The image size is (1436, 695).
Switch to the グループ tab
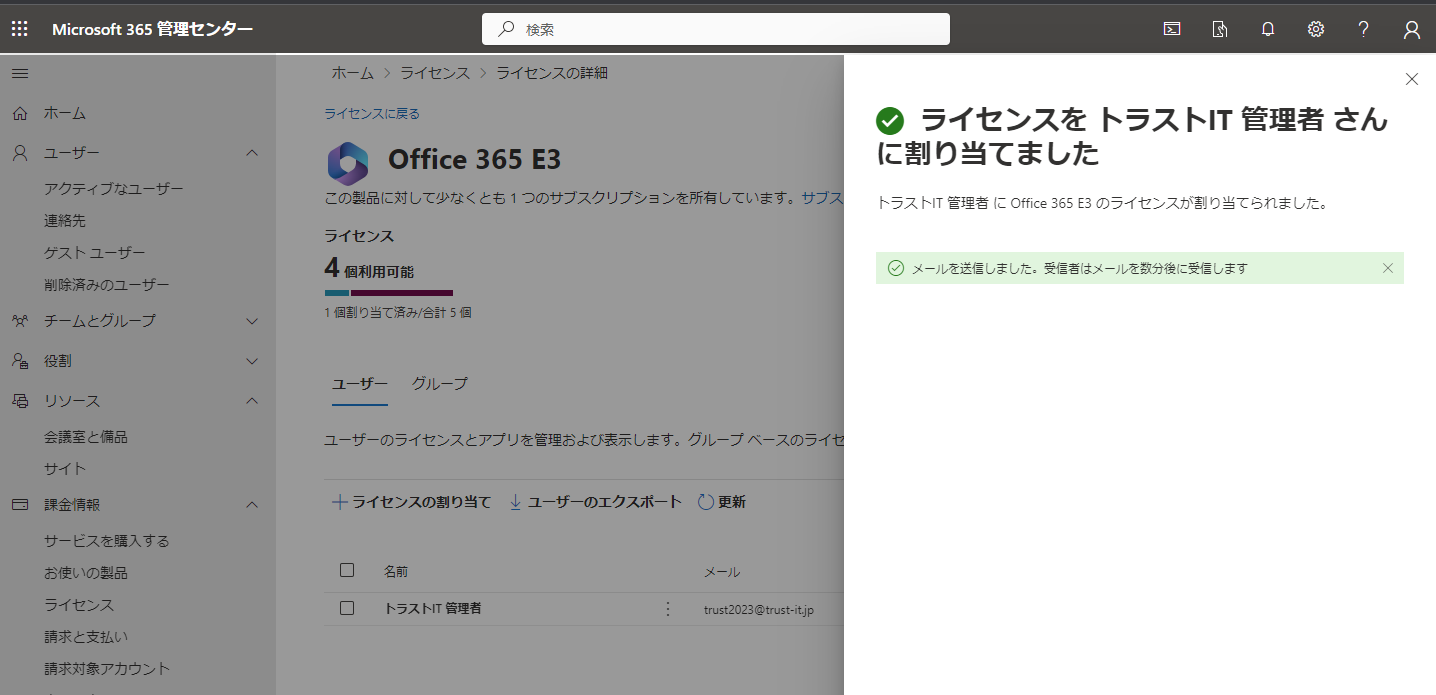[x=440, y=383]
